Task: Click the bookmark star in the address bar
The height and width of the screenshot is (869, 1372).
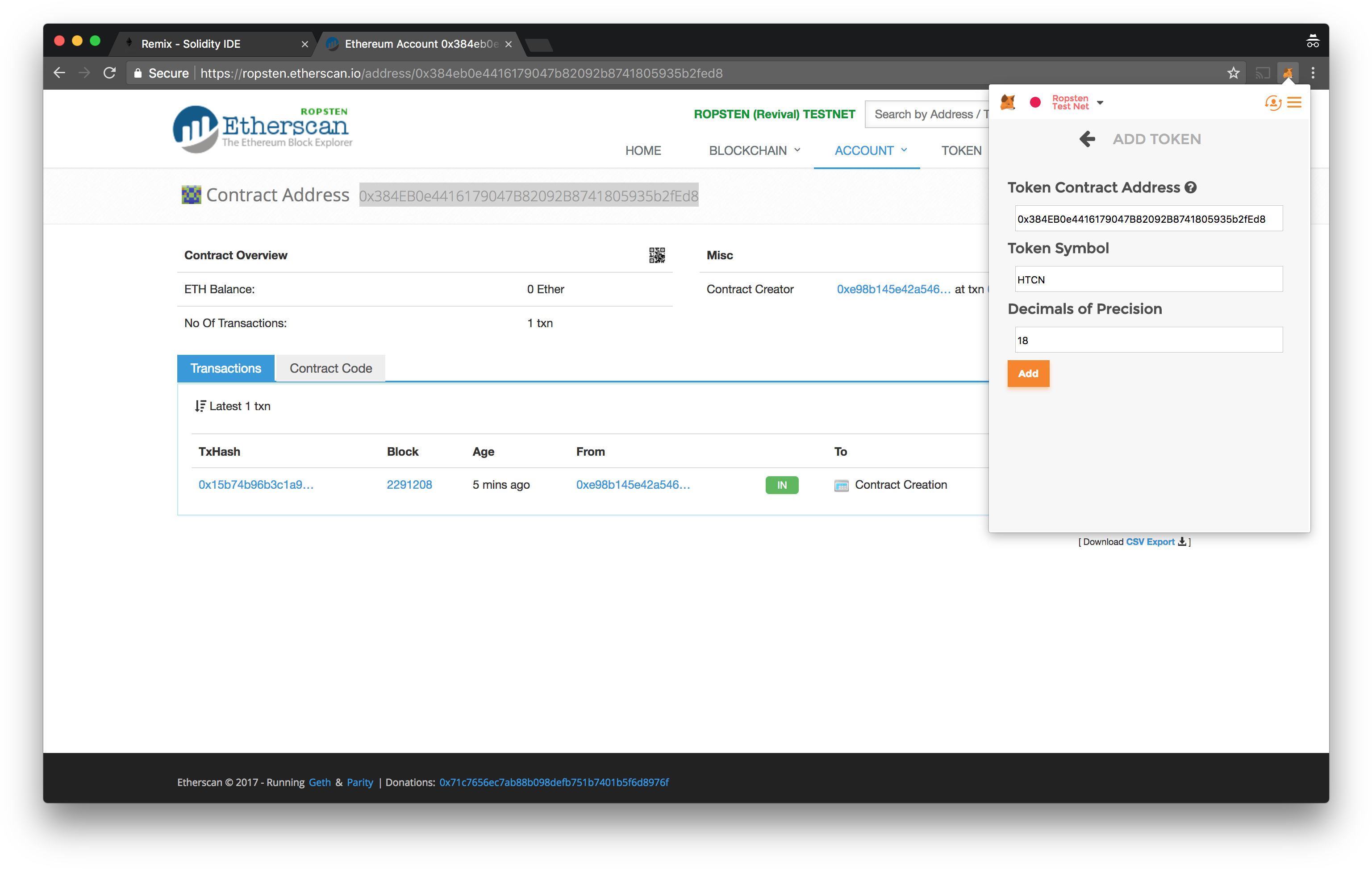Action: (x=1233, y=73)
